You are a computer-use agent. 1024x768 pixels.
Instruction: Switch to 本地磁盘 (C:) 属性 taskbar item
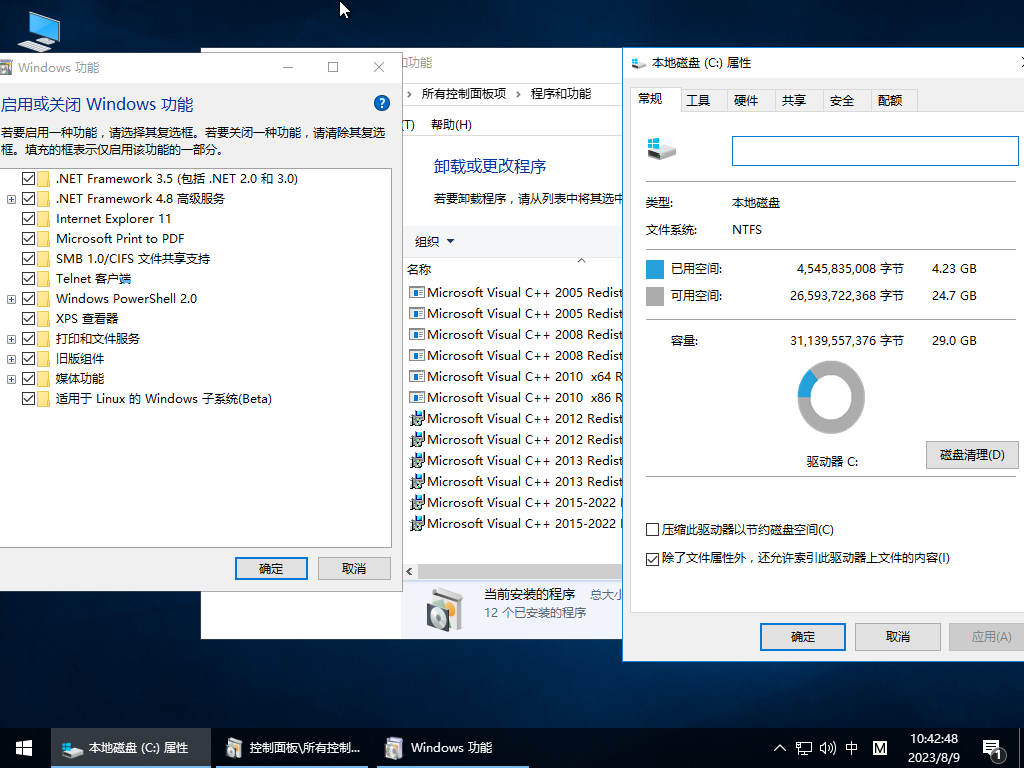(x=131, y=748)
